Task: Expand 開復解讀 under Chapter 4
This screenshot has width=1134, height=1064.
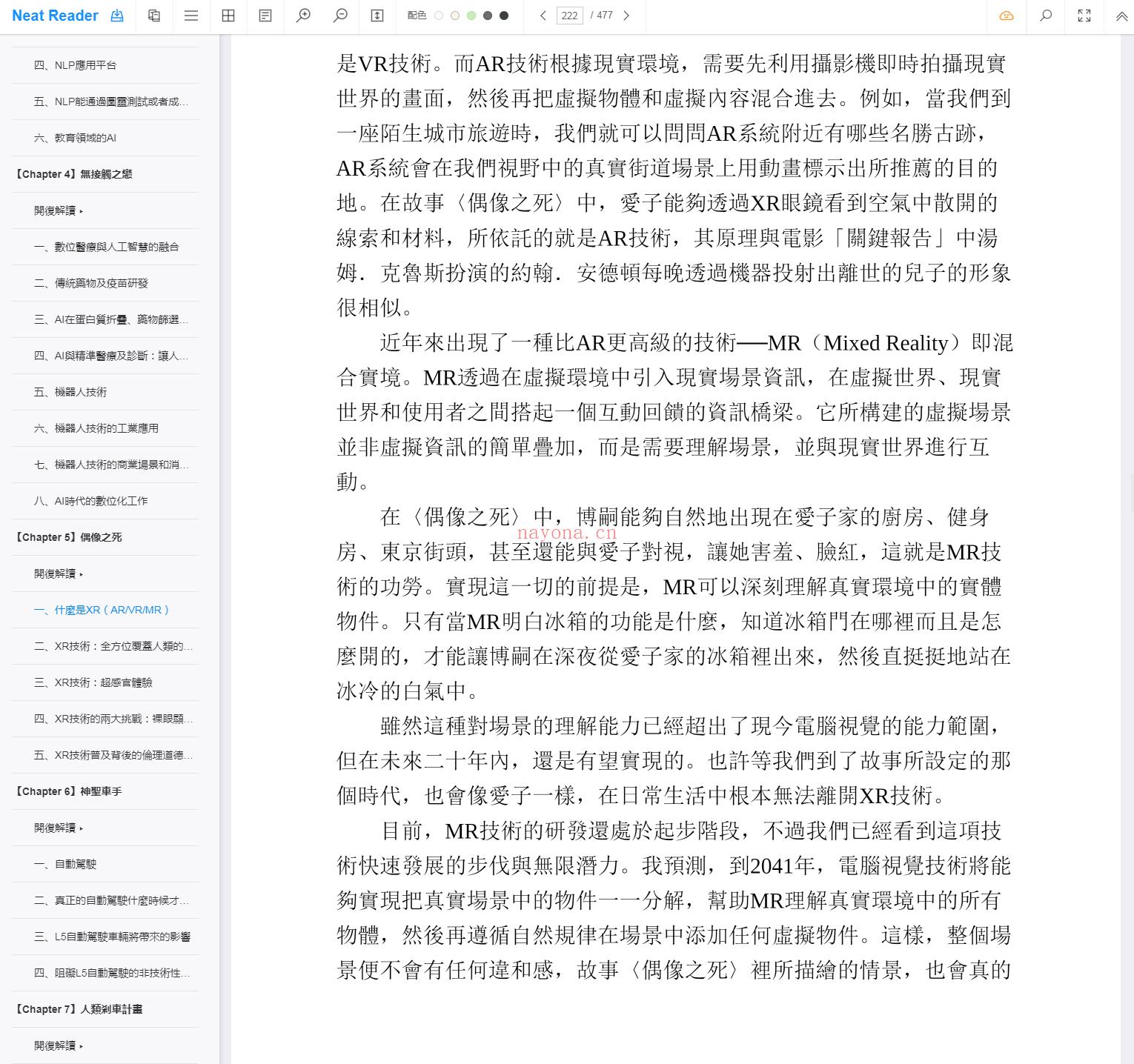Action: pyautogui.click(x=59, y=210)
